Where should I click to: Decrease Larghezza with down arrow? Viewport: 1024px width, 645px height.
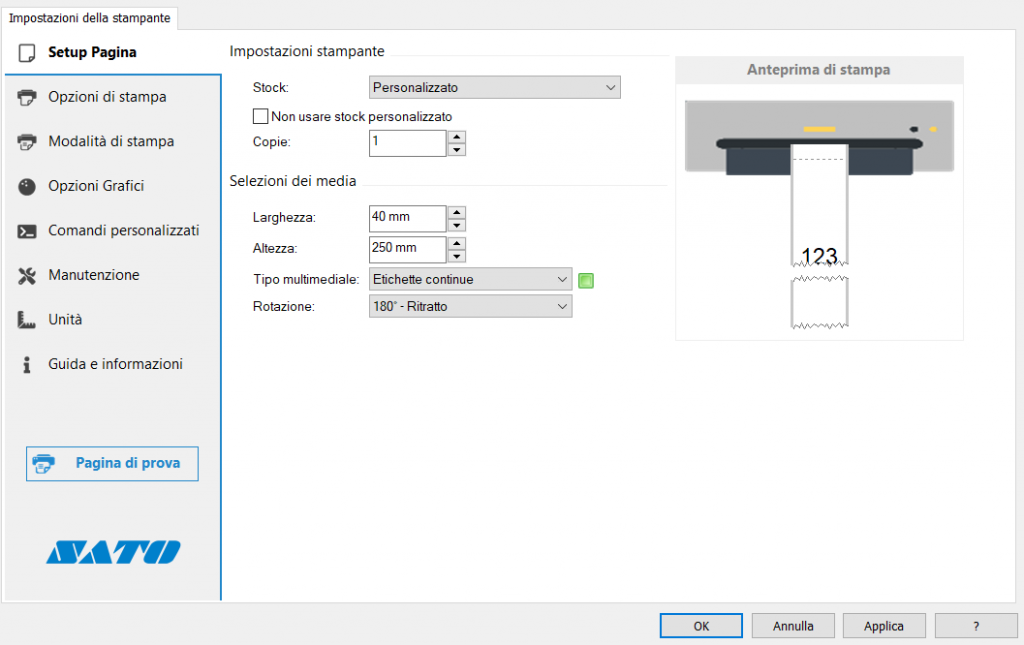point(457,225)
